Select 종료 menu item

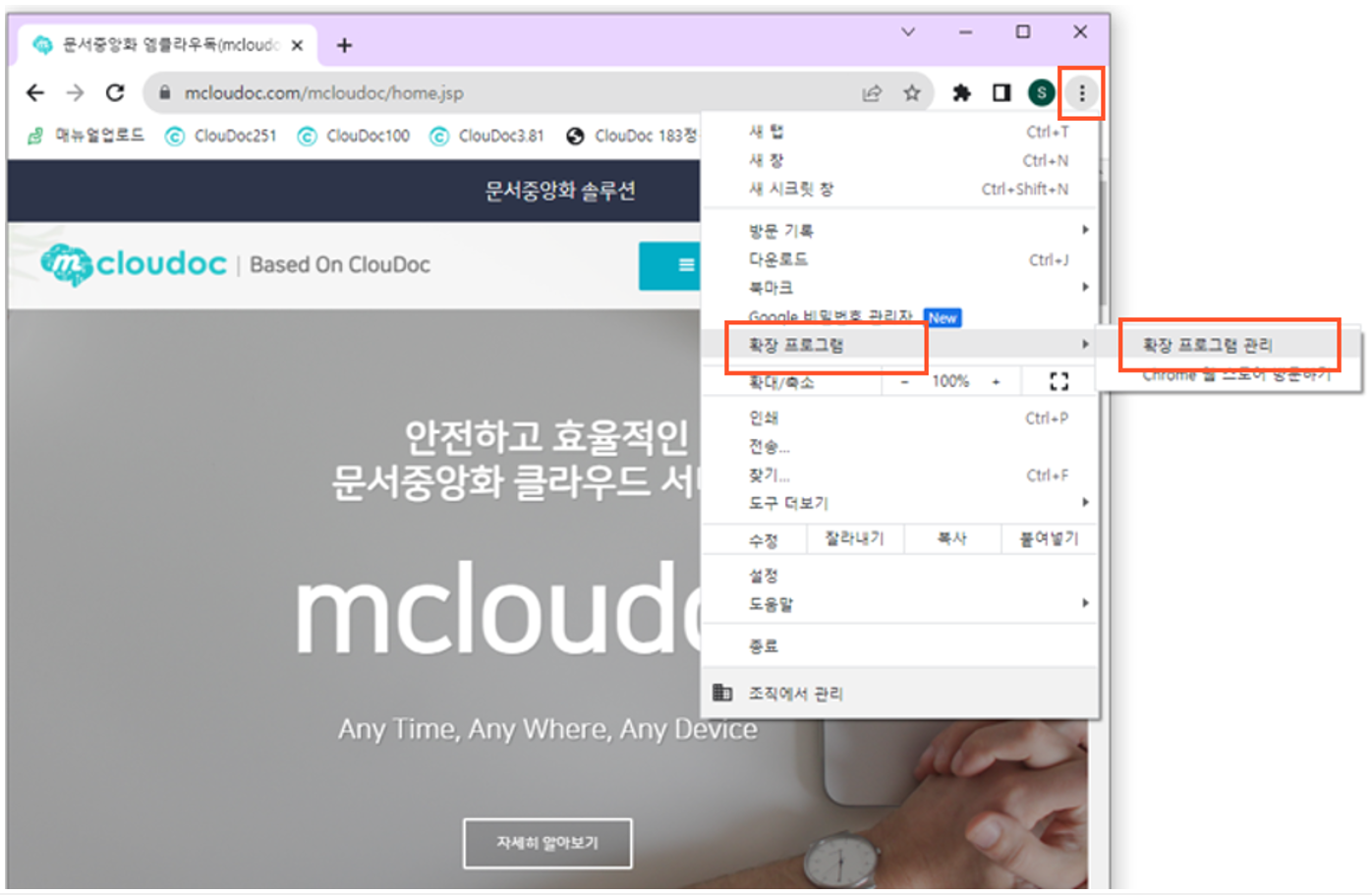[900, 646]
